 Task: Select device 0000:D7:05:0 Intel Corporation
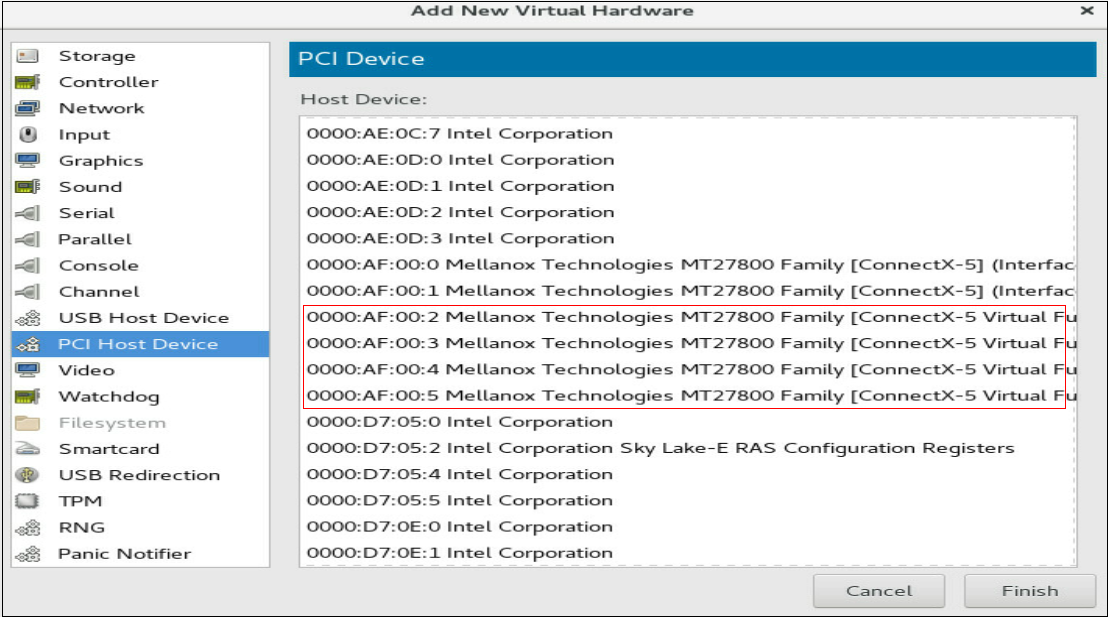(x=688, y=422)
